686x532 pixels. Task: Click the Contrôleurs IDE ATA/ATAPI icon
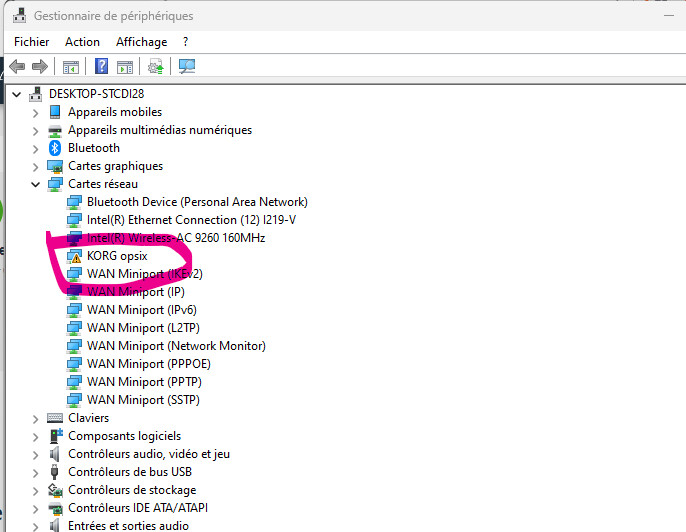55,508
